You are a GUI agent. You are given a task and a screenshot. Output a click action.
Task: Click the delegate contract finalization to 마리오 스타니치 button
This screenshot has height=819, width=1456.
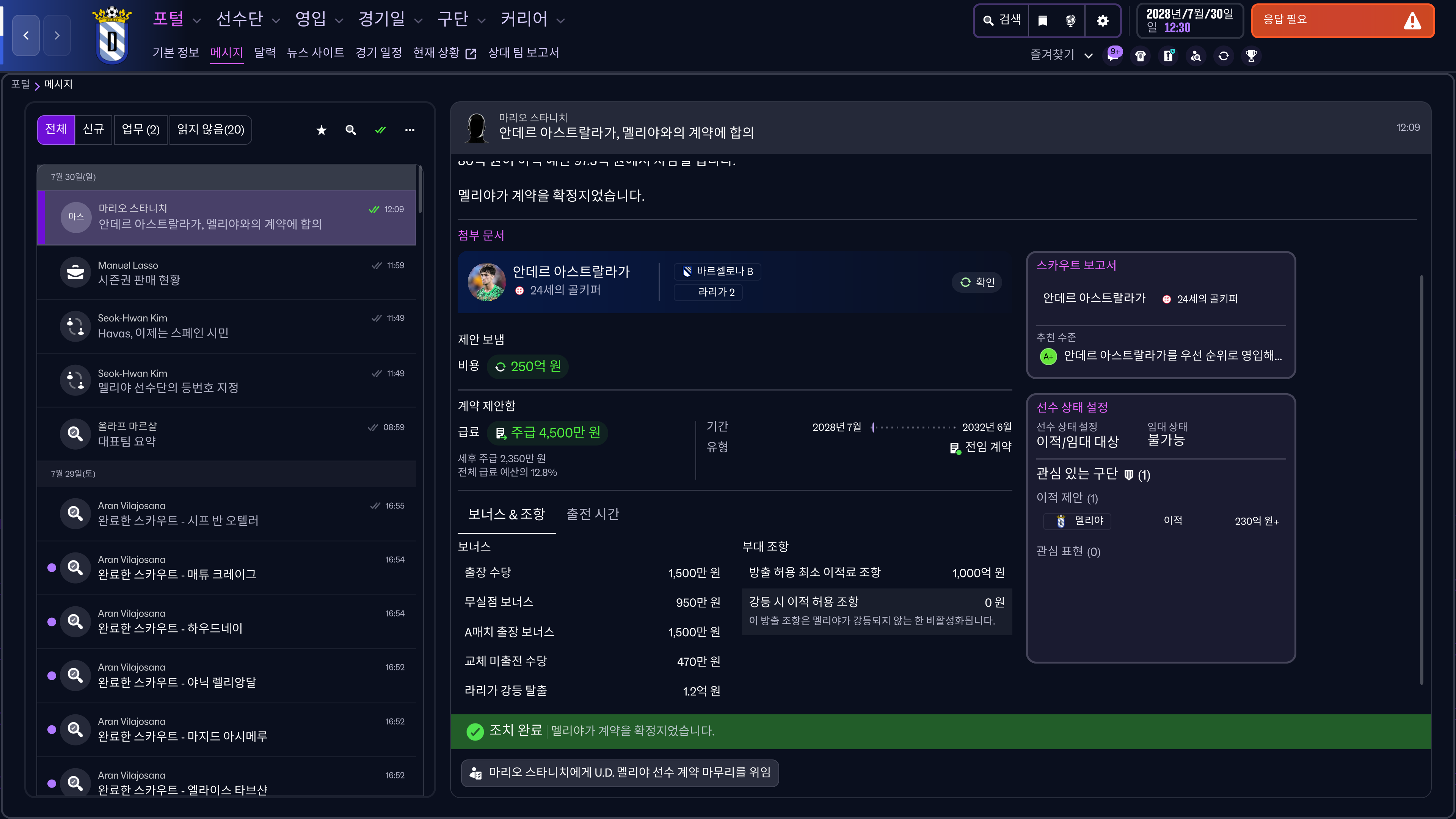click(x=620, y=772)
